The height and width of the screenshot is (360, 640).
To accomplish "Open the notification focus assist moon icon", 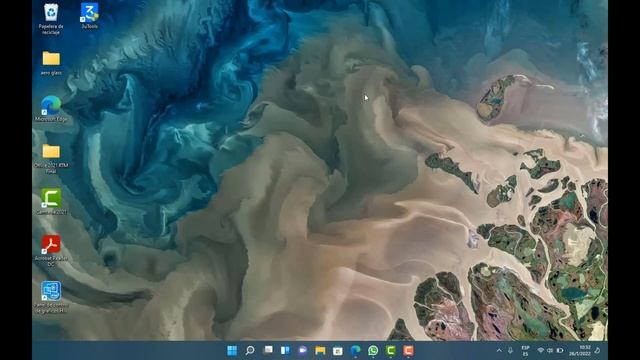I will 598,351.
